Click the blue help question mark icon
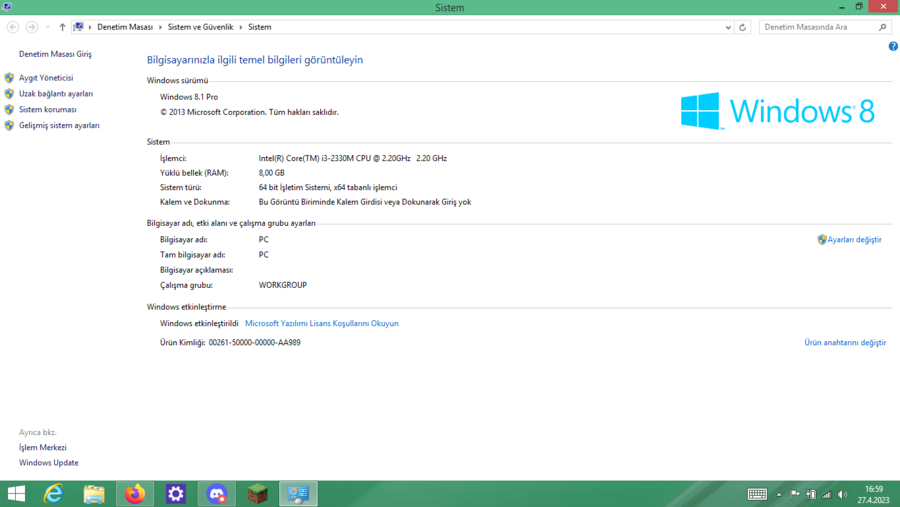This screenshot has width=900, height=507. [x=893, y=46]
